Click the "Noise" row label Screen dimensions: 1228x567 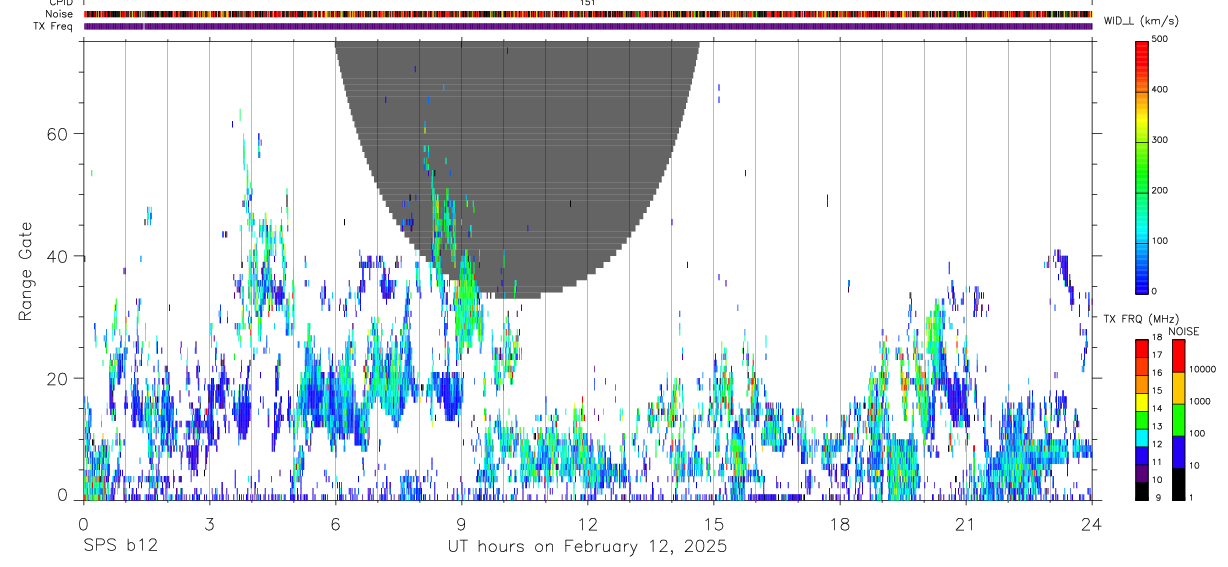tap(61, 14)
